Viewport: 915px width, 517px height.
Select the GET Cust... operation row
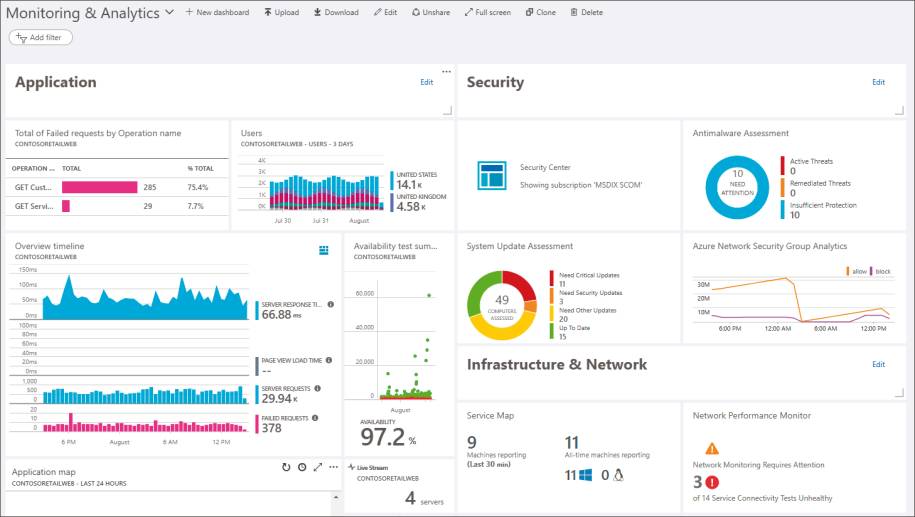pos(117,187)
